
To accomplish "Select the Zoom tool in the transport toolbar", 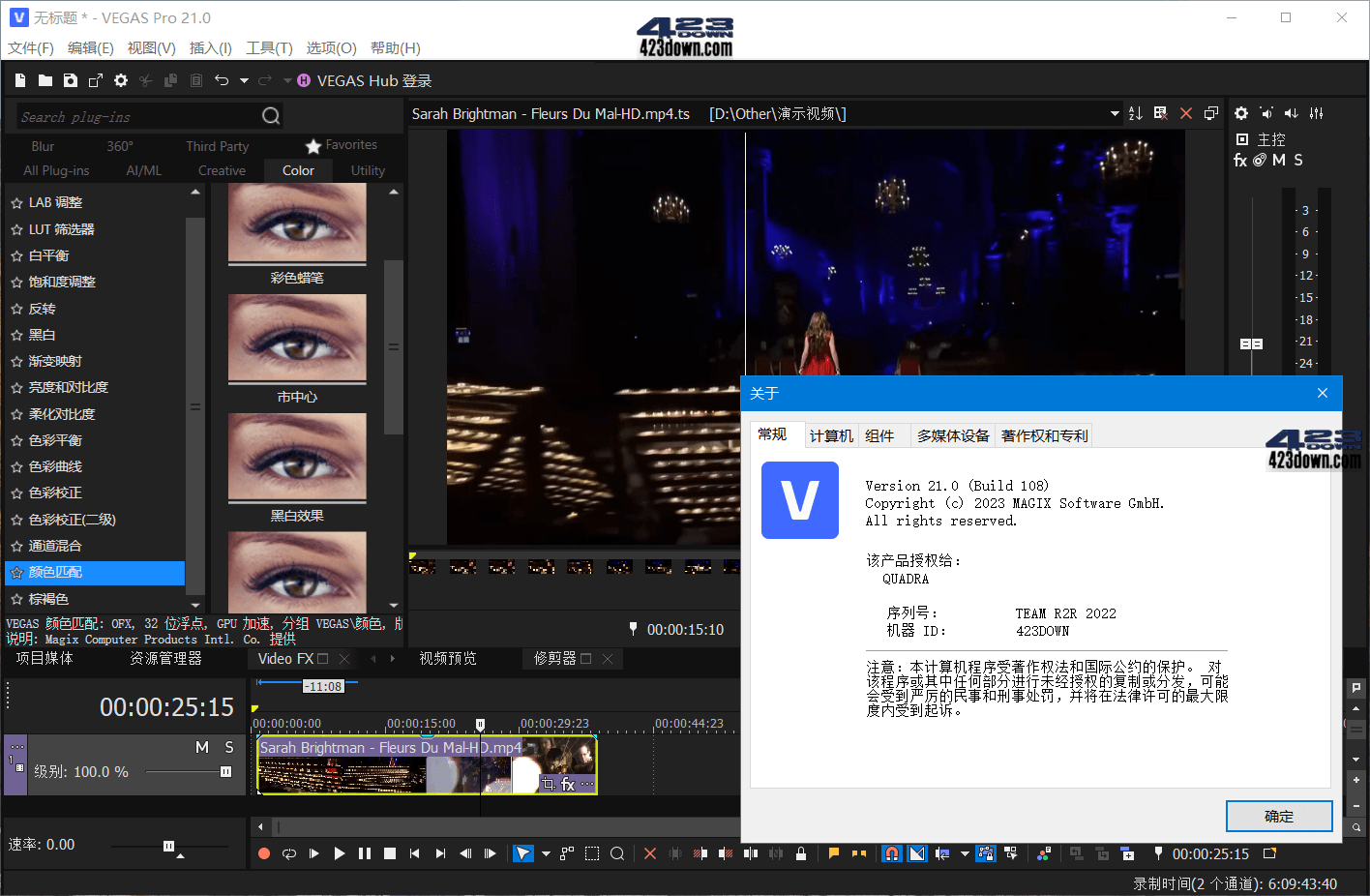I will pos(616,853).
